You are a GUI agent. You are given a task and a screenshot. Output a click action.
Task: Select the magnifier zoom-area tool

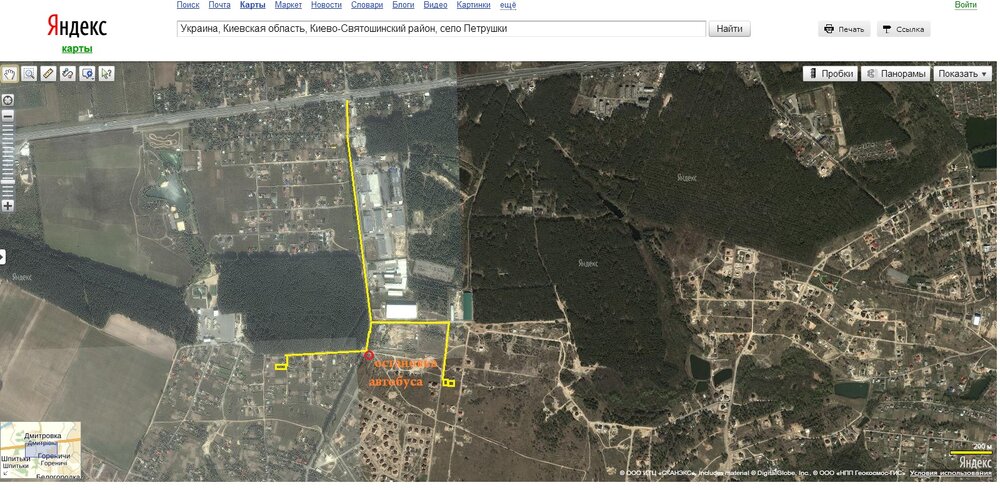[x=29, y=73]
